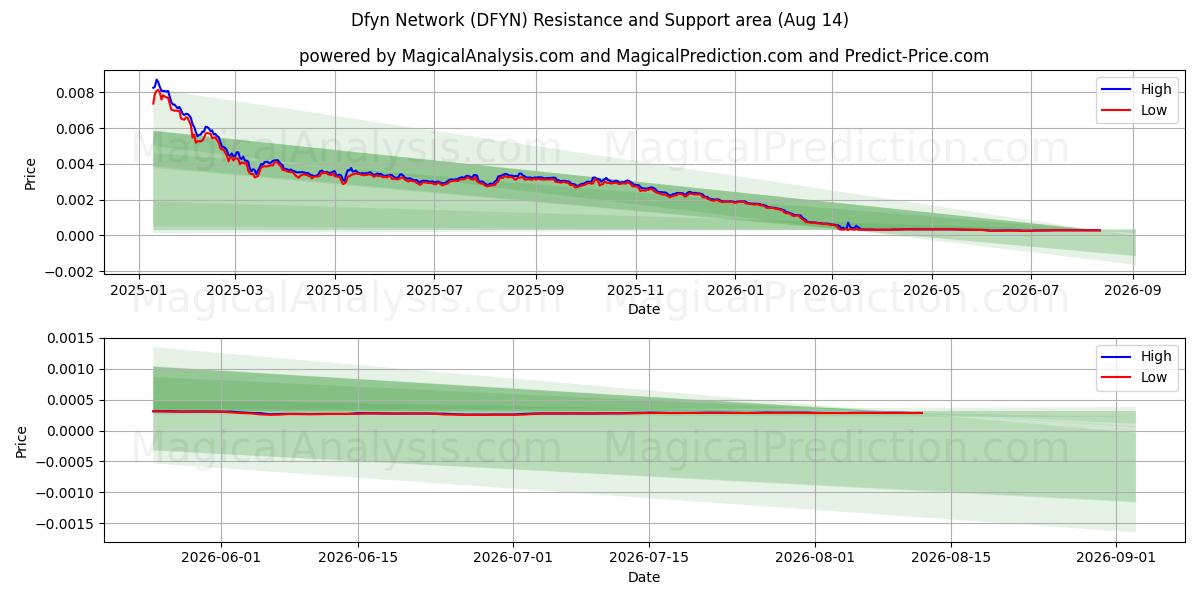Screen dimensions: 1200x600
Task: Click the '2025-05' date tick label
Action: (x=335, y=290)
